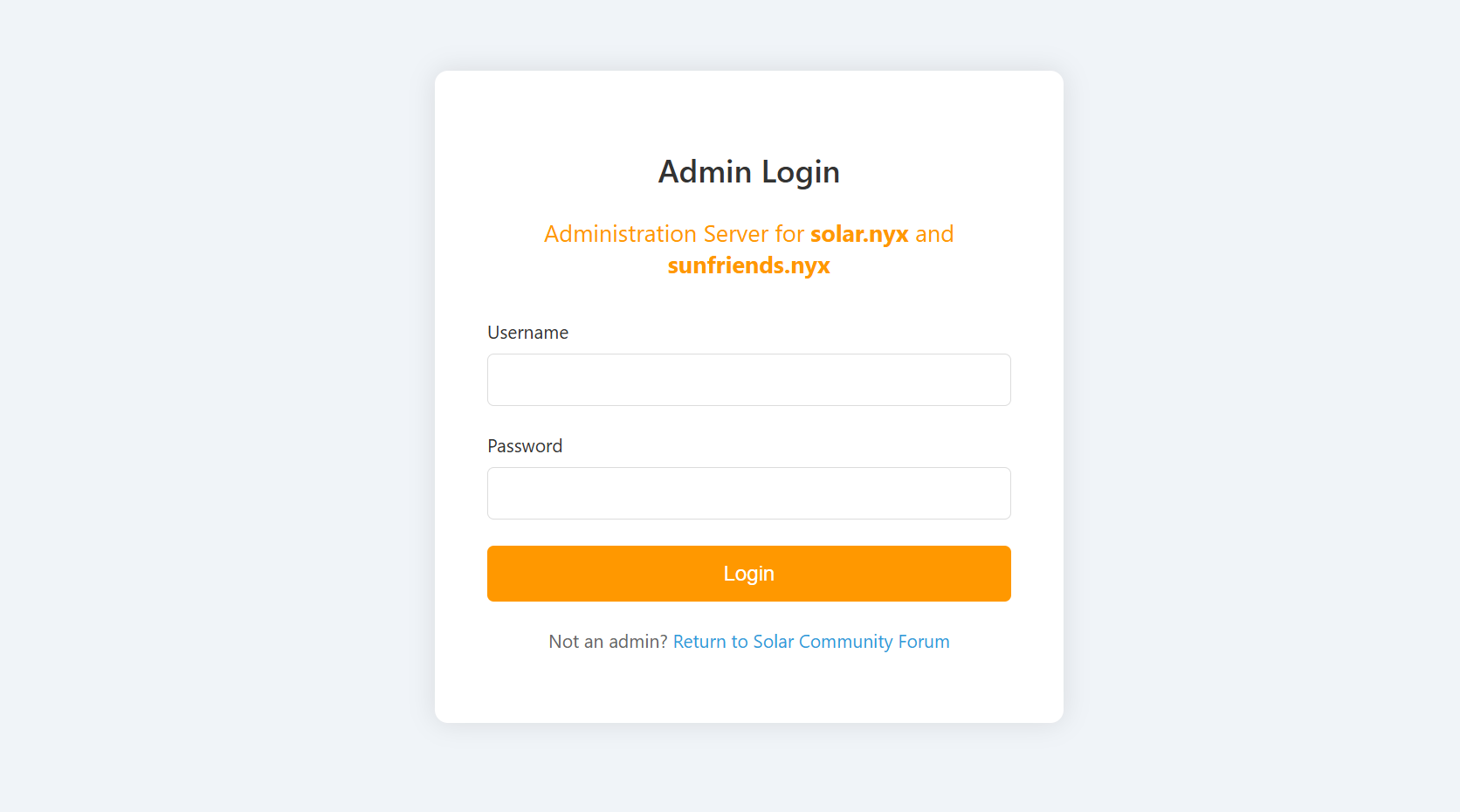Focus the text box under Username
The width and height of the screenshot is (1460, 812).
pos(748,380)
